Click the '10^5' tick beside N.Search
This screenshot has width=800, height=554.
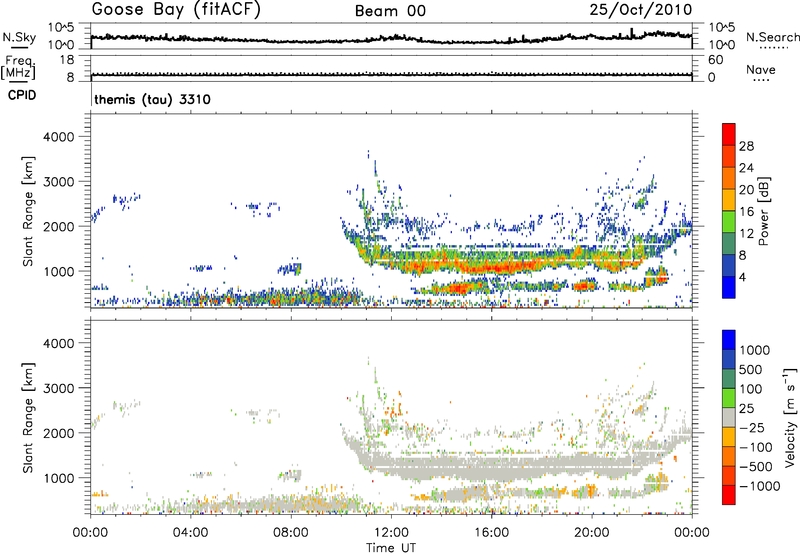pyautogui.click(x=721, y=28)
